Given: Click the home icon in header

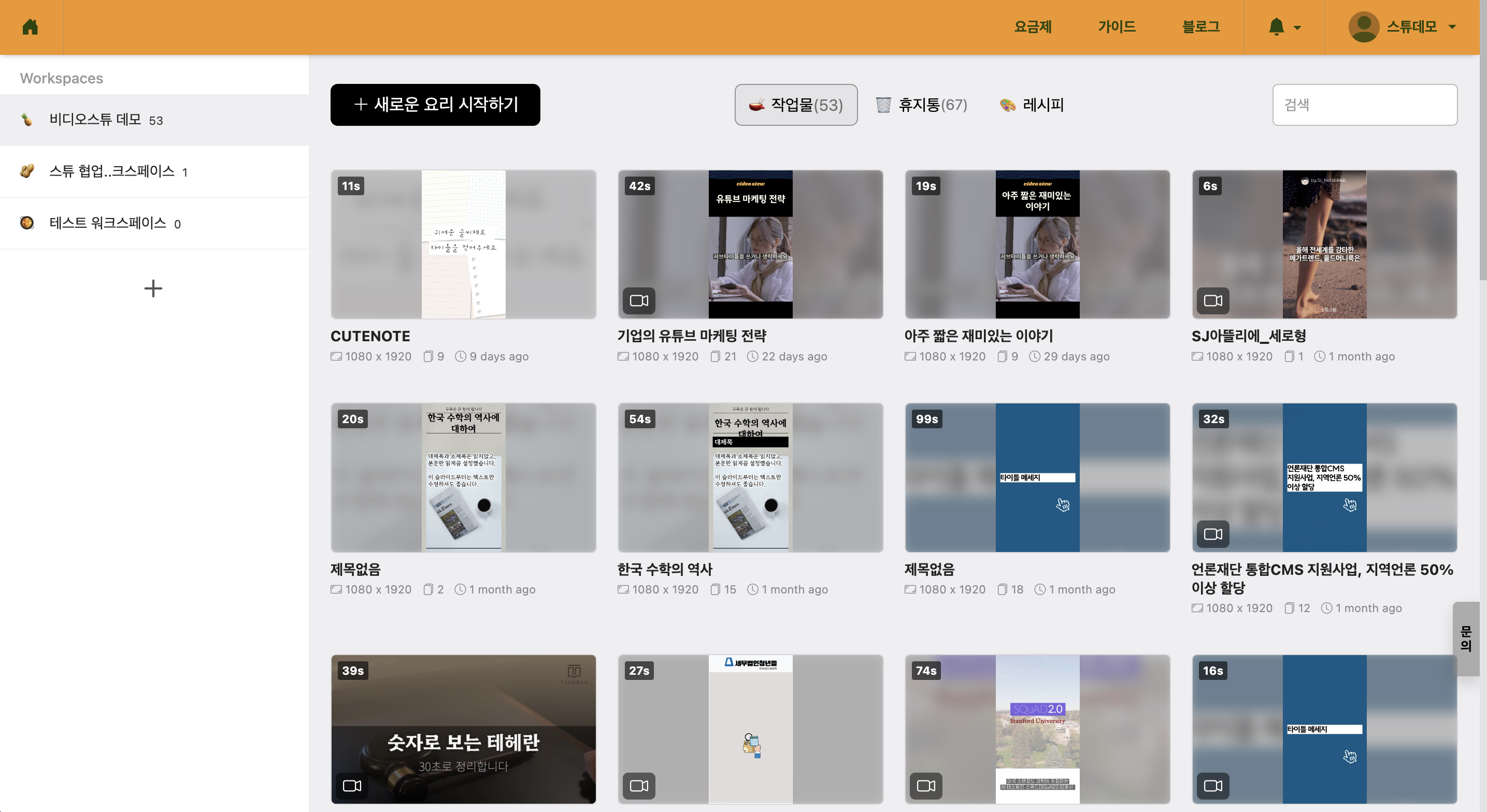Looking at the screenshot, I should point(30,27).
